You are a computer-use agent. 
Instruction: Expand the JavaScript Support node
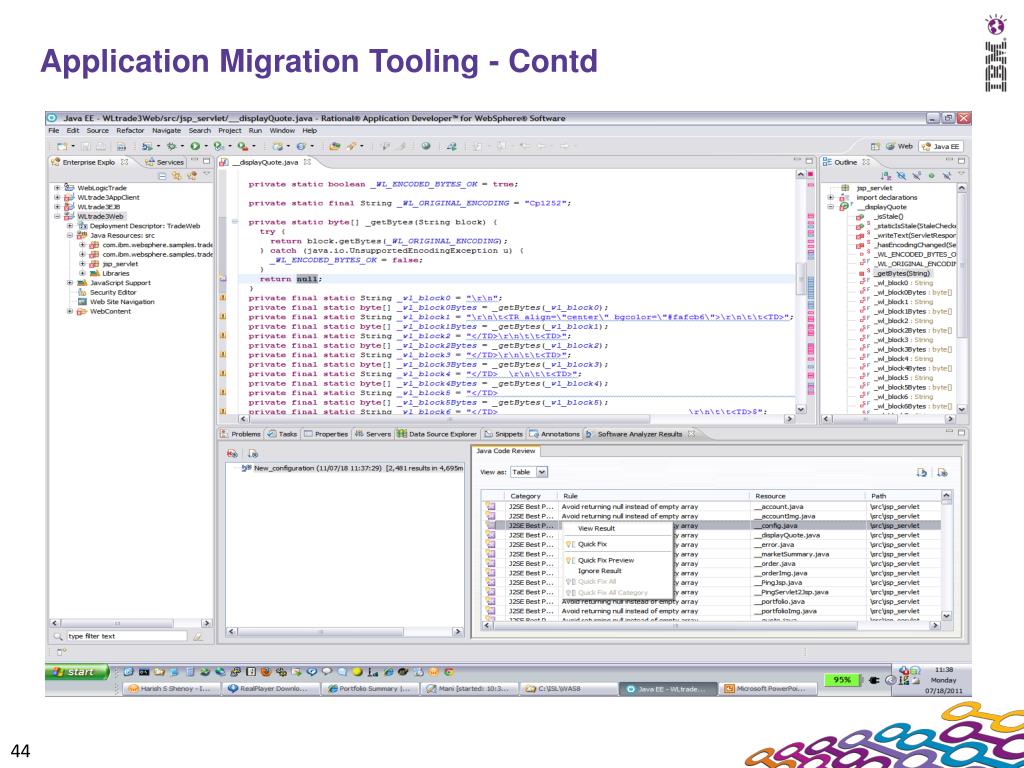pos(70,283)
